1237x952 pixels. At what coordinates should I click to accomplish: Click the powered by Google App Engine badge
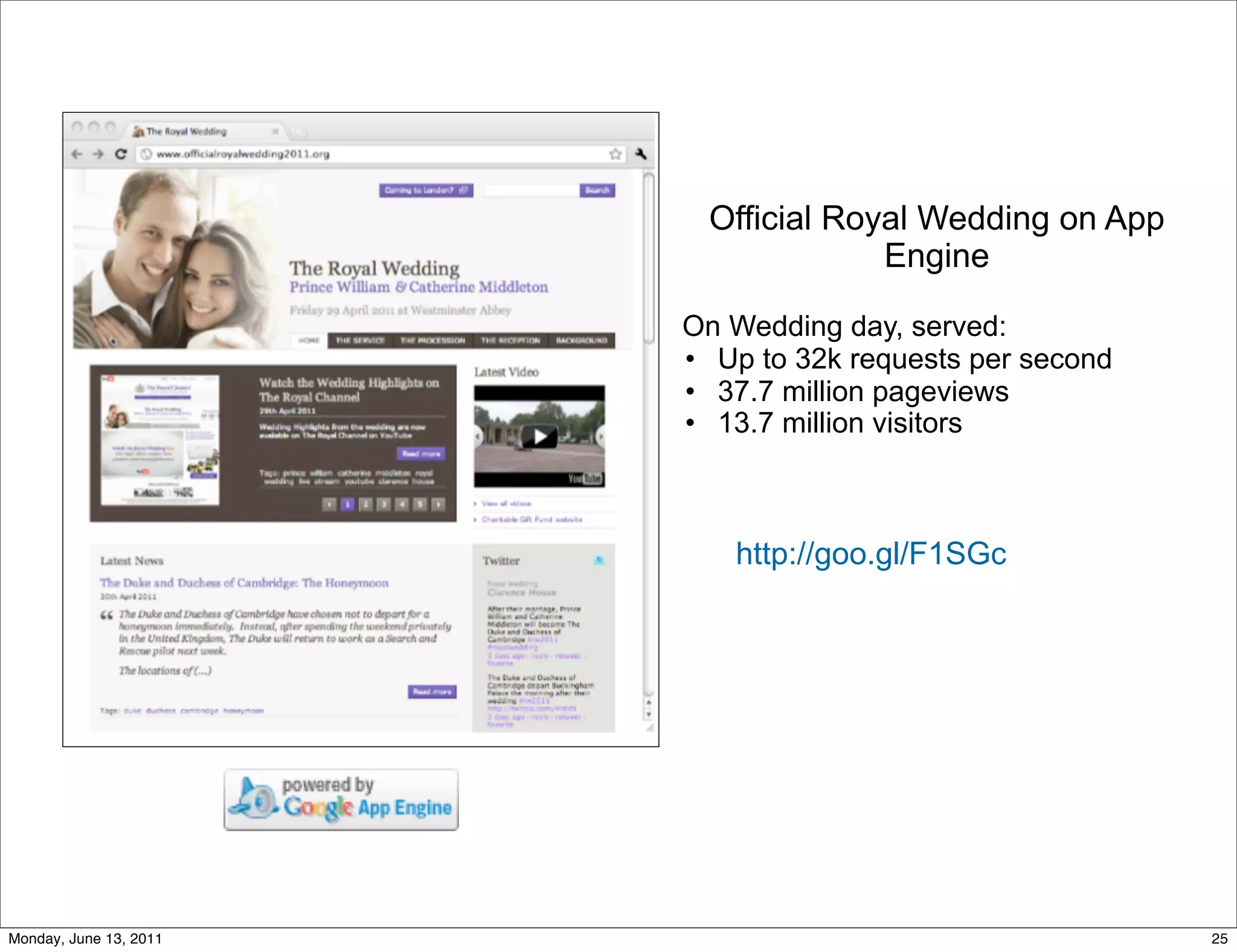tap(341, 800)
